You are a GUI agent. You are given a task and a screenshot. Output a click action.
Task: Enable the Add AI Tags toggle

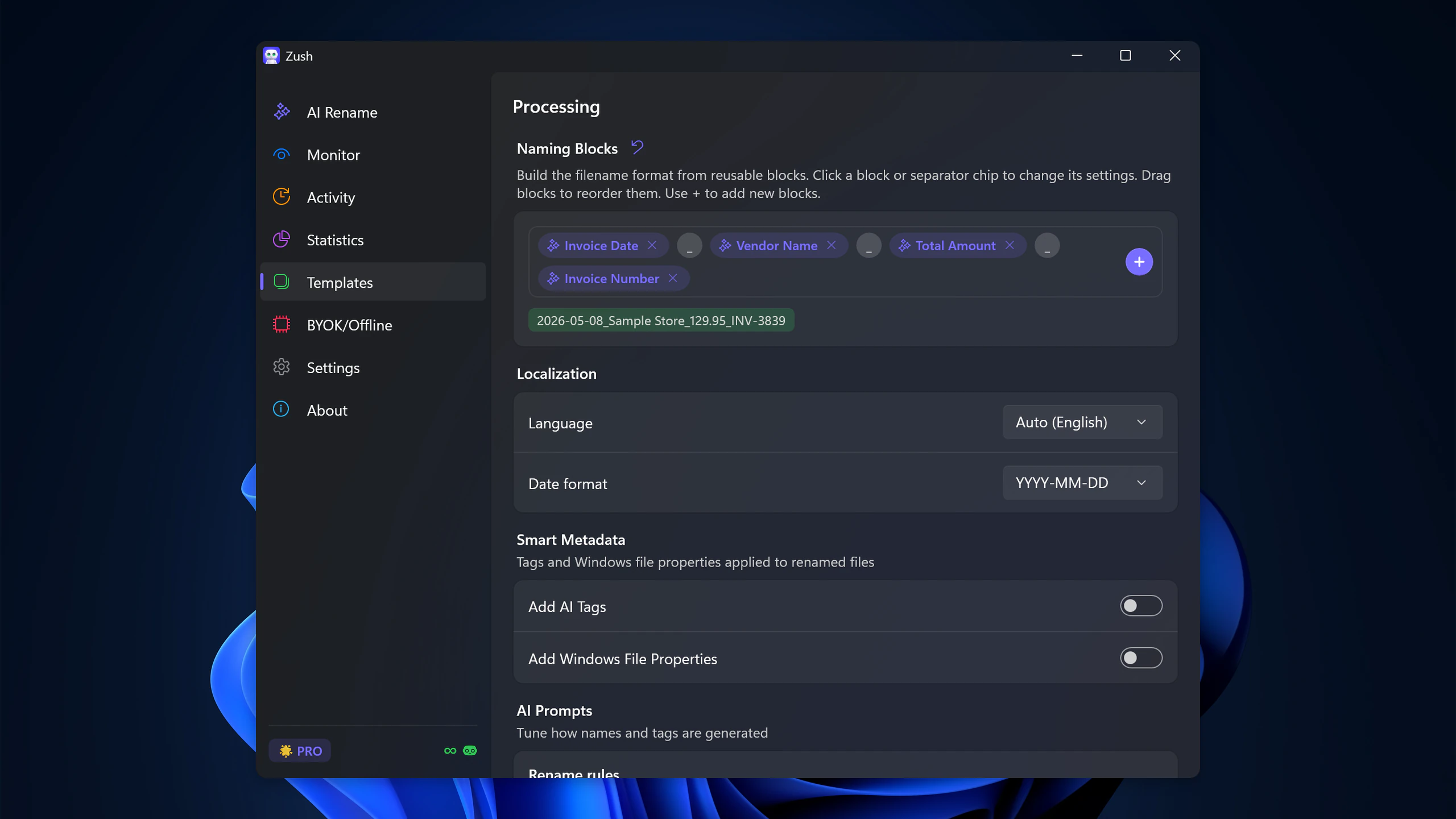click(x=1141, y=606)
